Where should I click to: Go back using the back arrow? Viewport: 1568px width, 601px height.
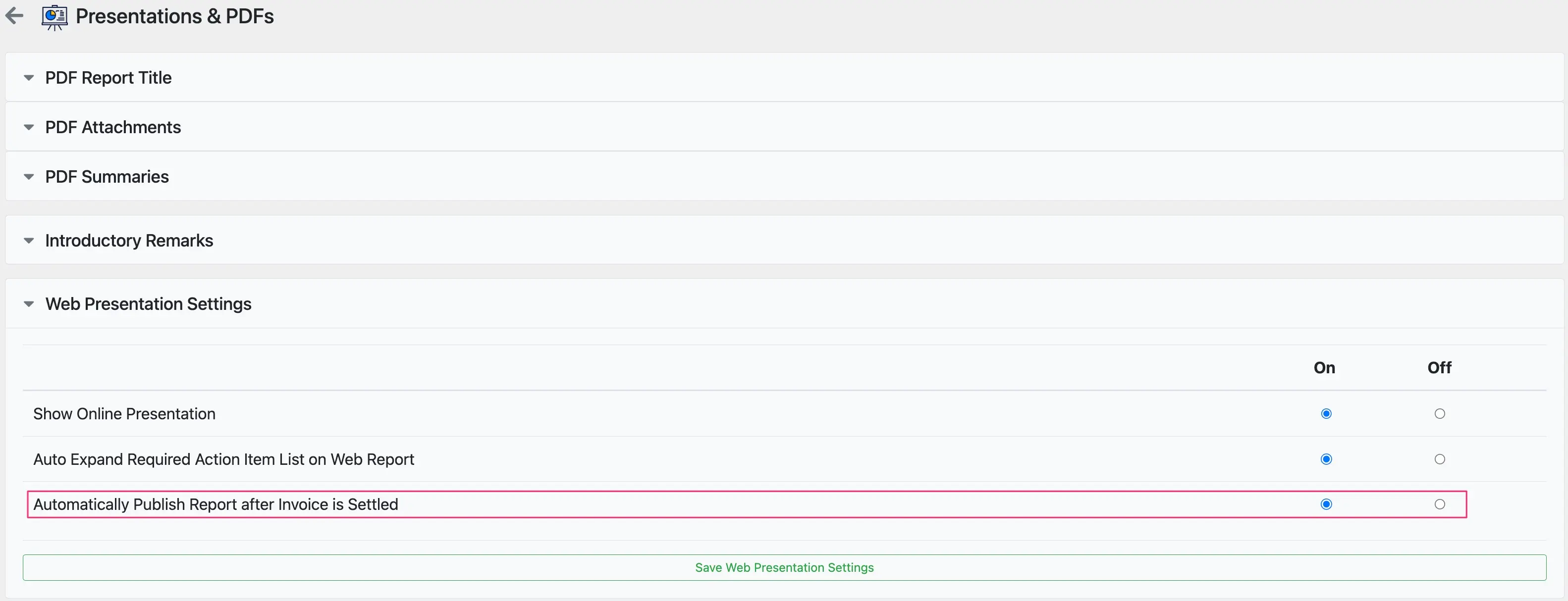[x=14, y=16]
